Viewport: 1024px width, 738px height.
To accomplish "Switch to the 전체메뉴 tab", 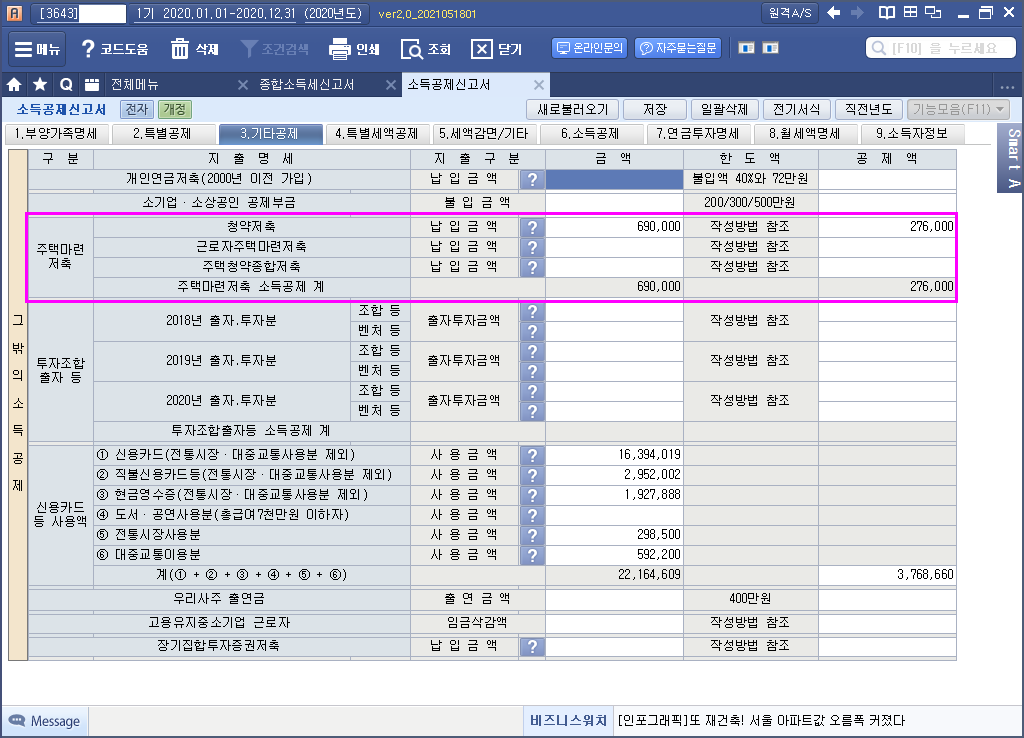I will (135, 84).
